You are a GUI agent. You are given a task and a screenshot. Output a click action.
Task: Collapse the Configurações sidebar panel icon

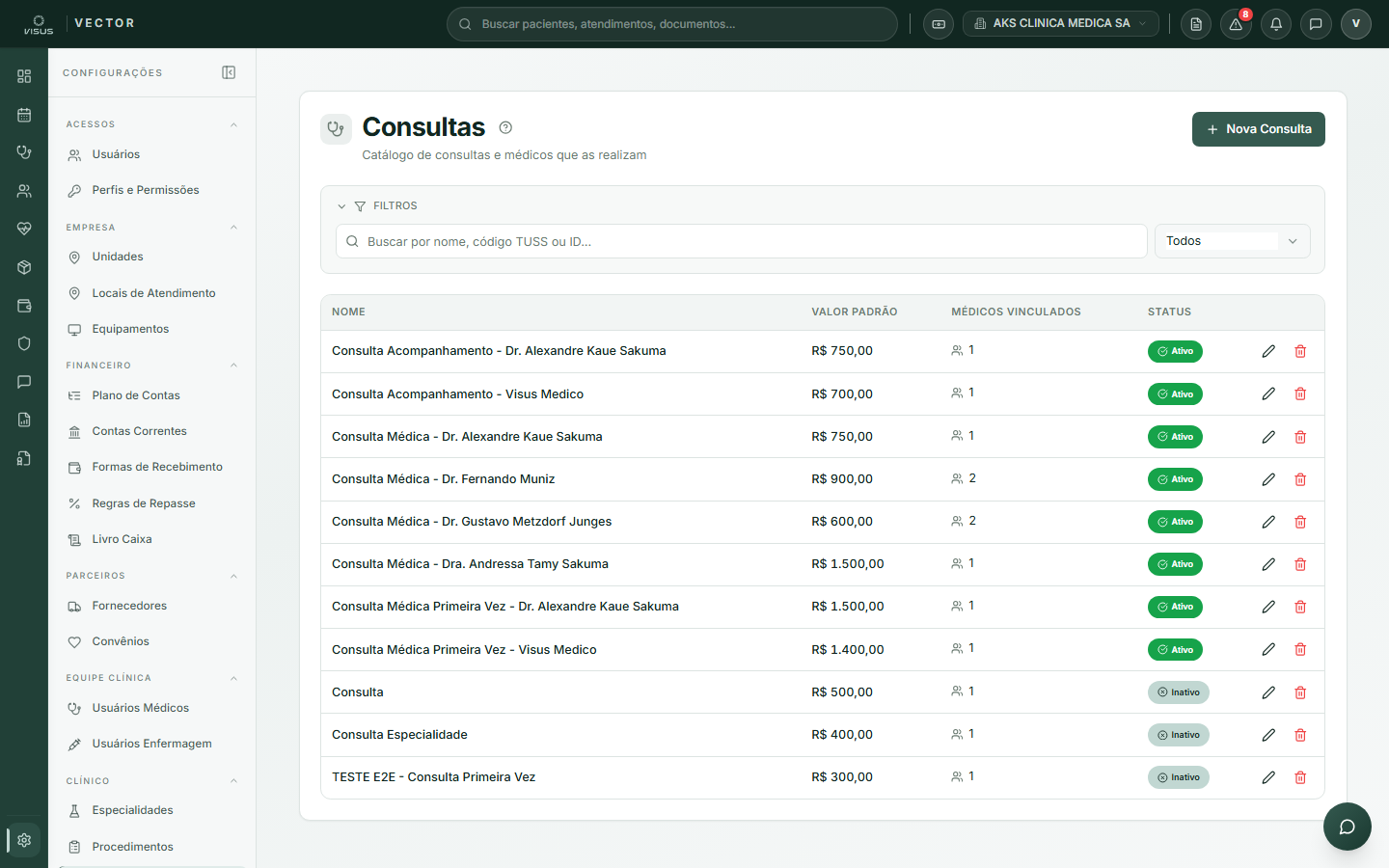click(229, 72)
